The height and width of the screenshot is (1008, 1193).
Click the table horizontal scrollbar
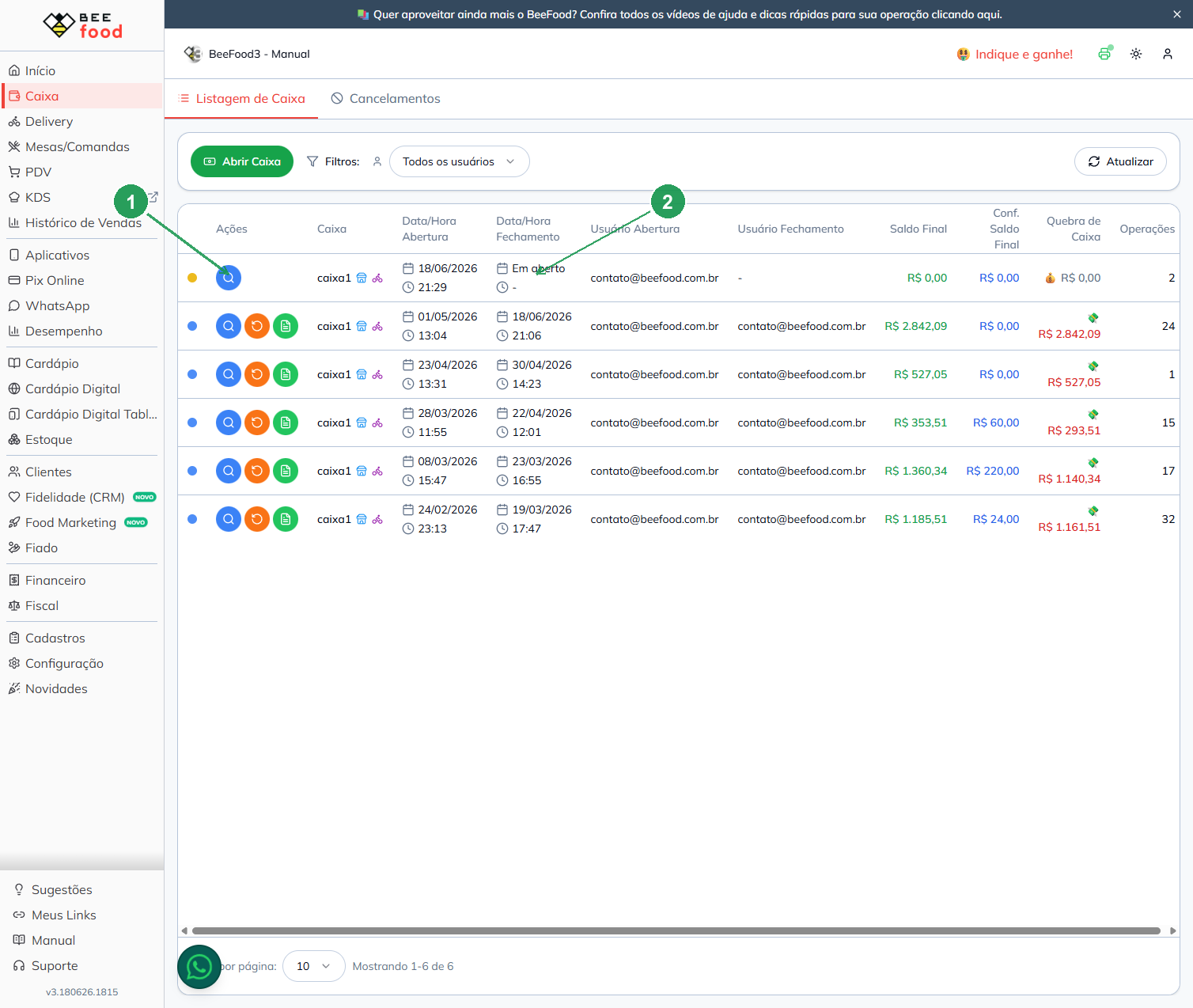pyautogui.click(x=676, y=930)
